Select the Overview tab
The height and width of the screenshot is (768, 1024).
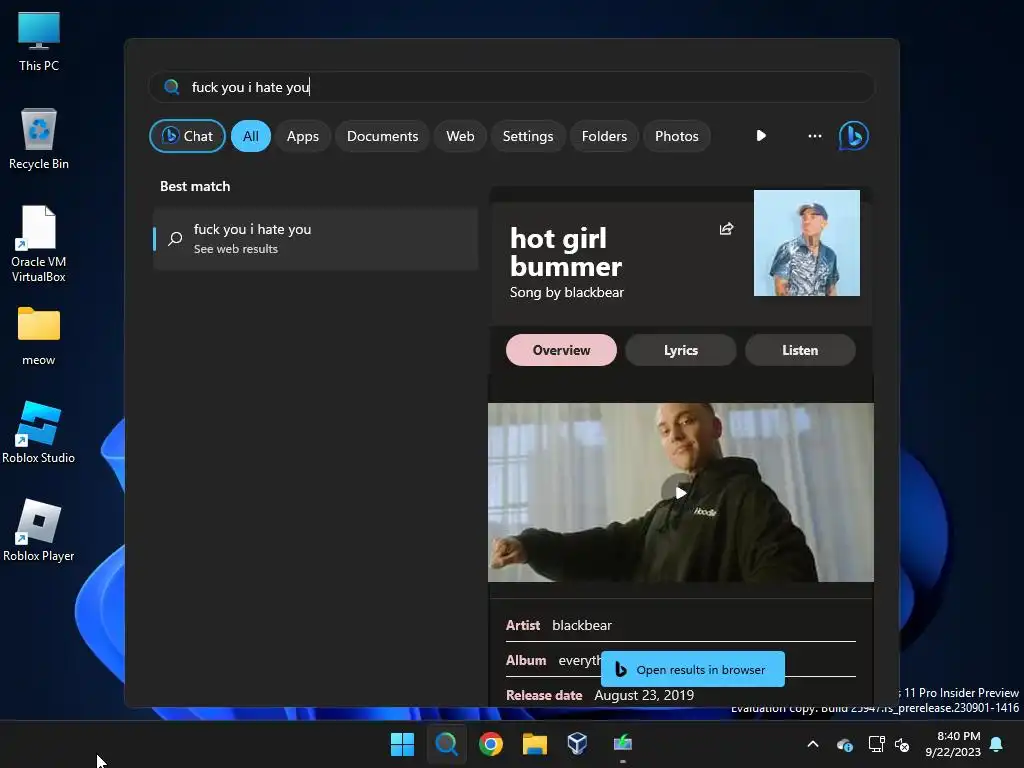561,350
